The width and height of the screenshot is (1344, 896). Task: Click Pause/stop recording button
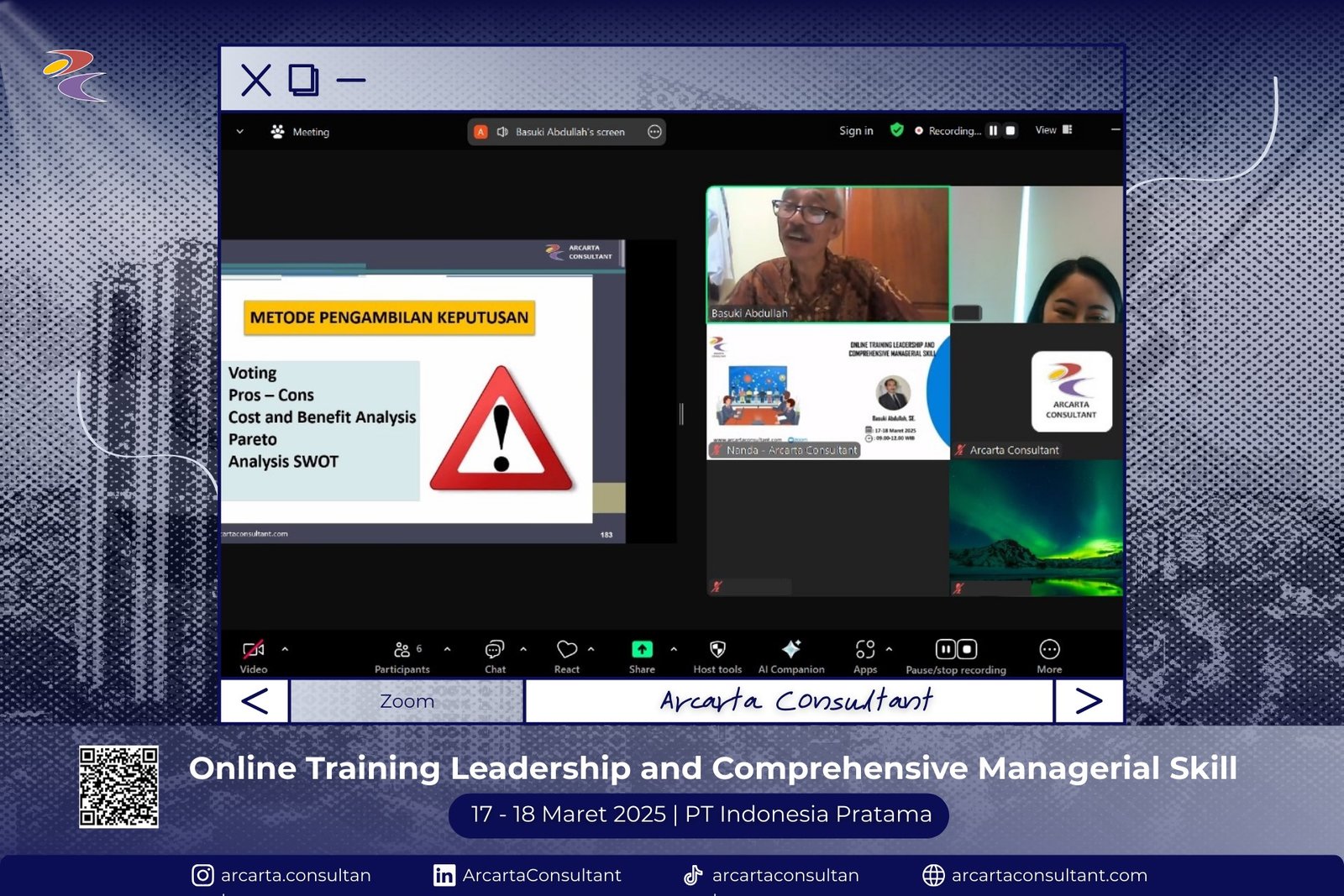[956, 656]
